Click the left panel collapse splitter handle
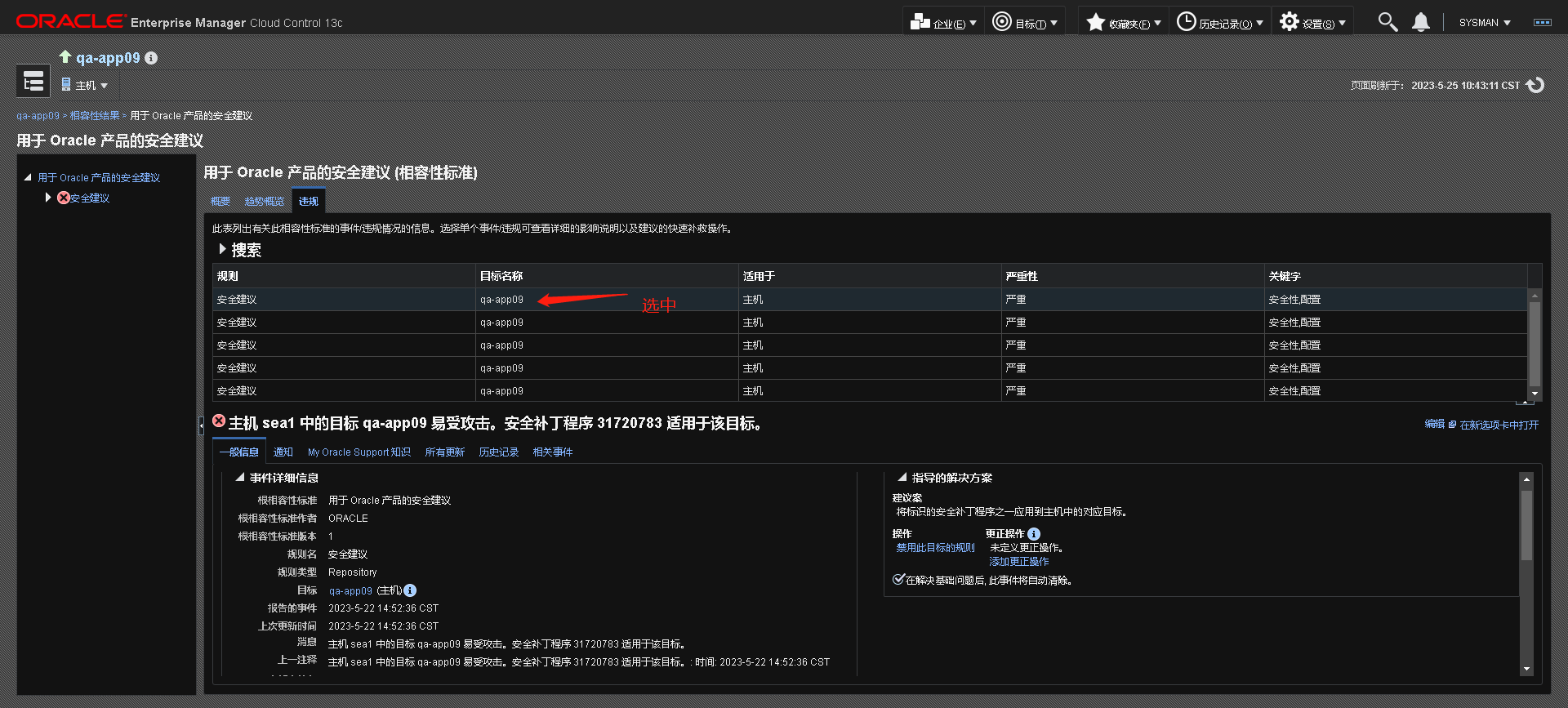 click(x=201, y=425)
